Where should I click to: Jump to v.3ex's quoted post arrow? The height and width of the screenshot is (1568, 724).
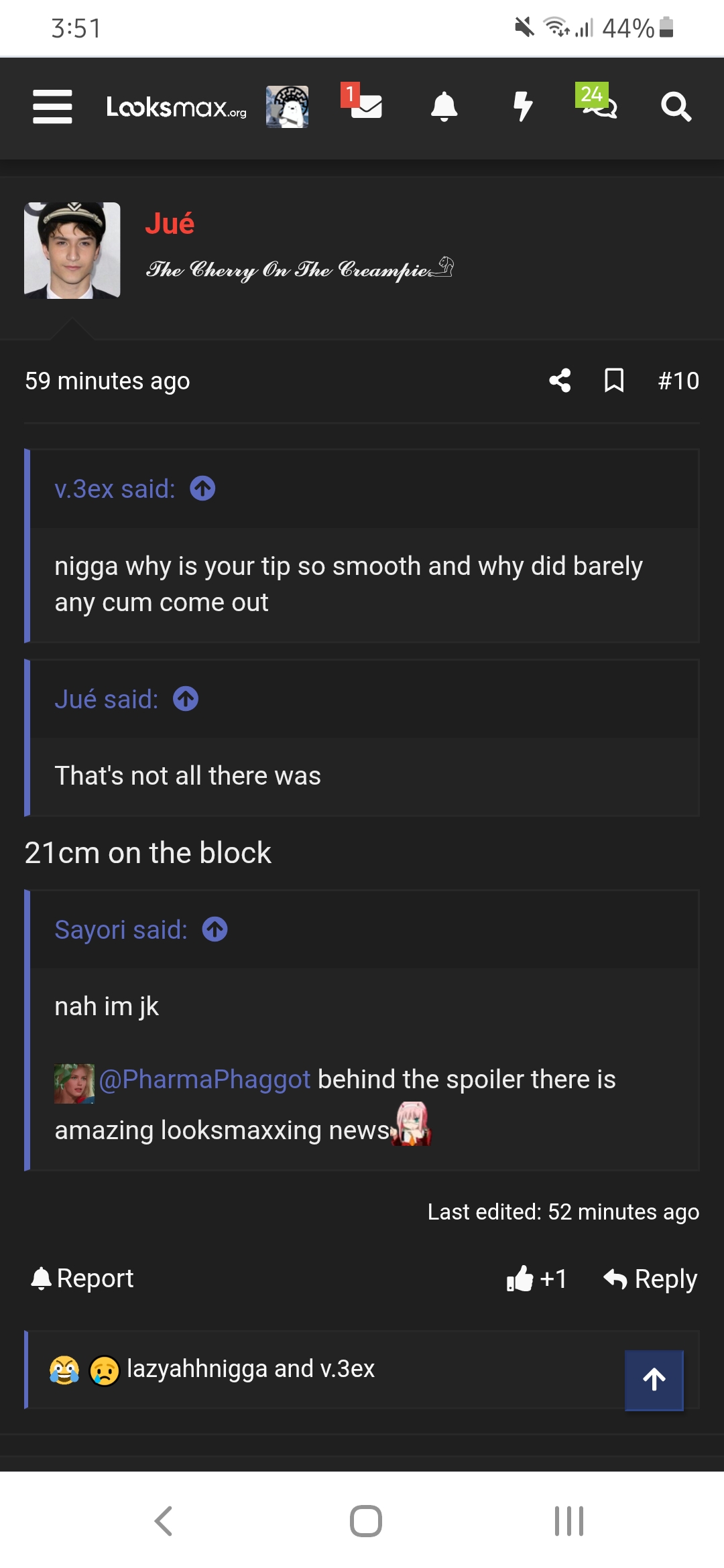(202, 488)
